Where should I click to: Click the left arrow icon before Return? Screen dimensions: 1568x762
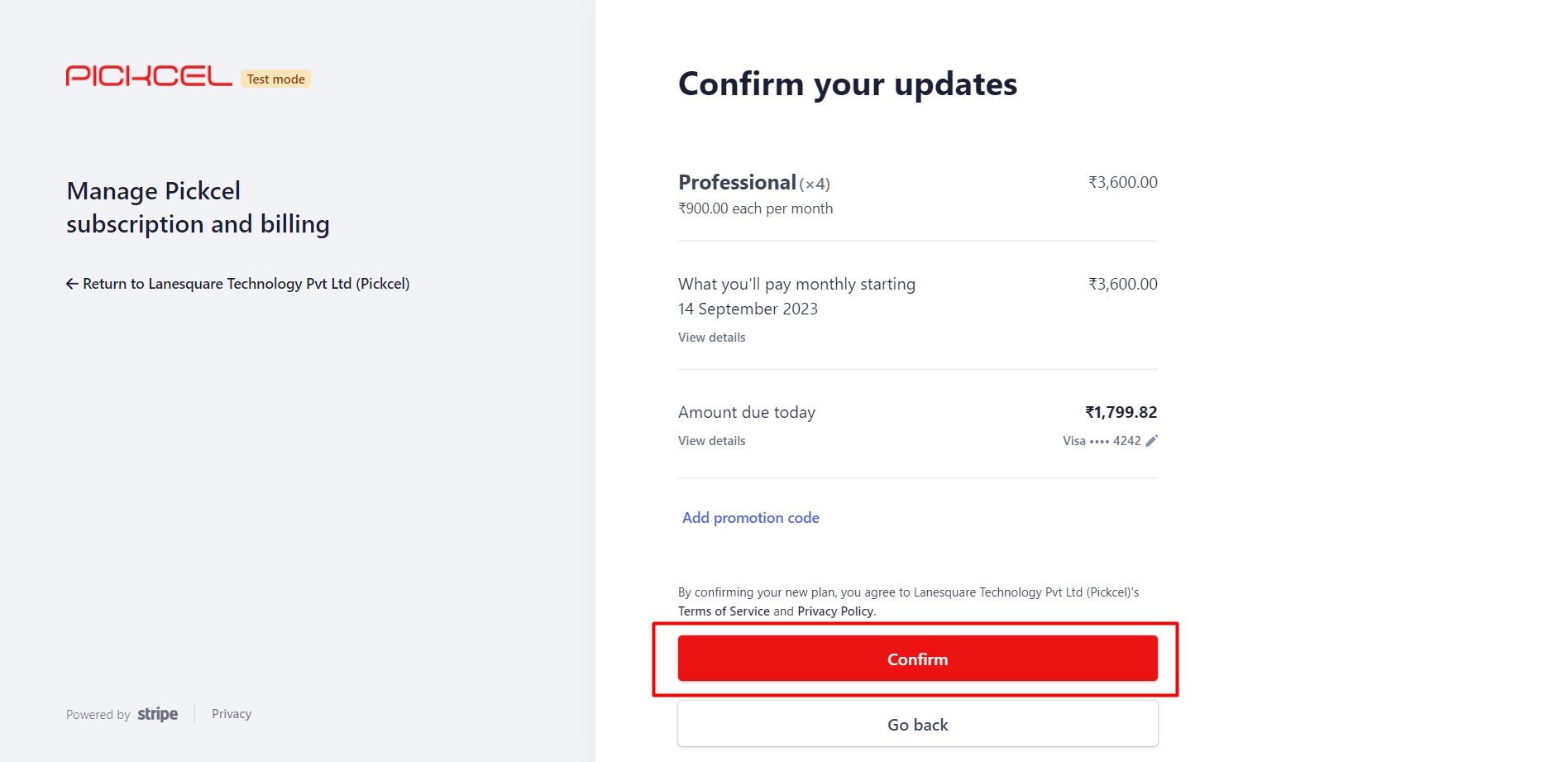point(72,284)
